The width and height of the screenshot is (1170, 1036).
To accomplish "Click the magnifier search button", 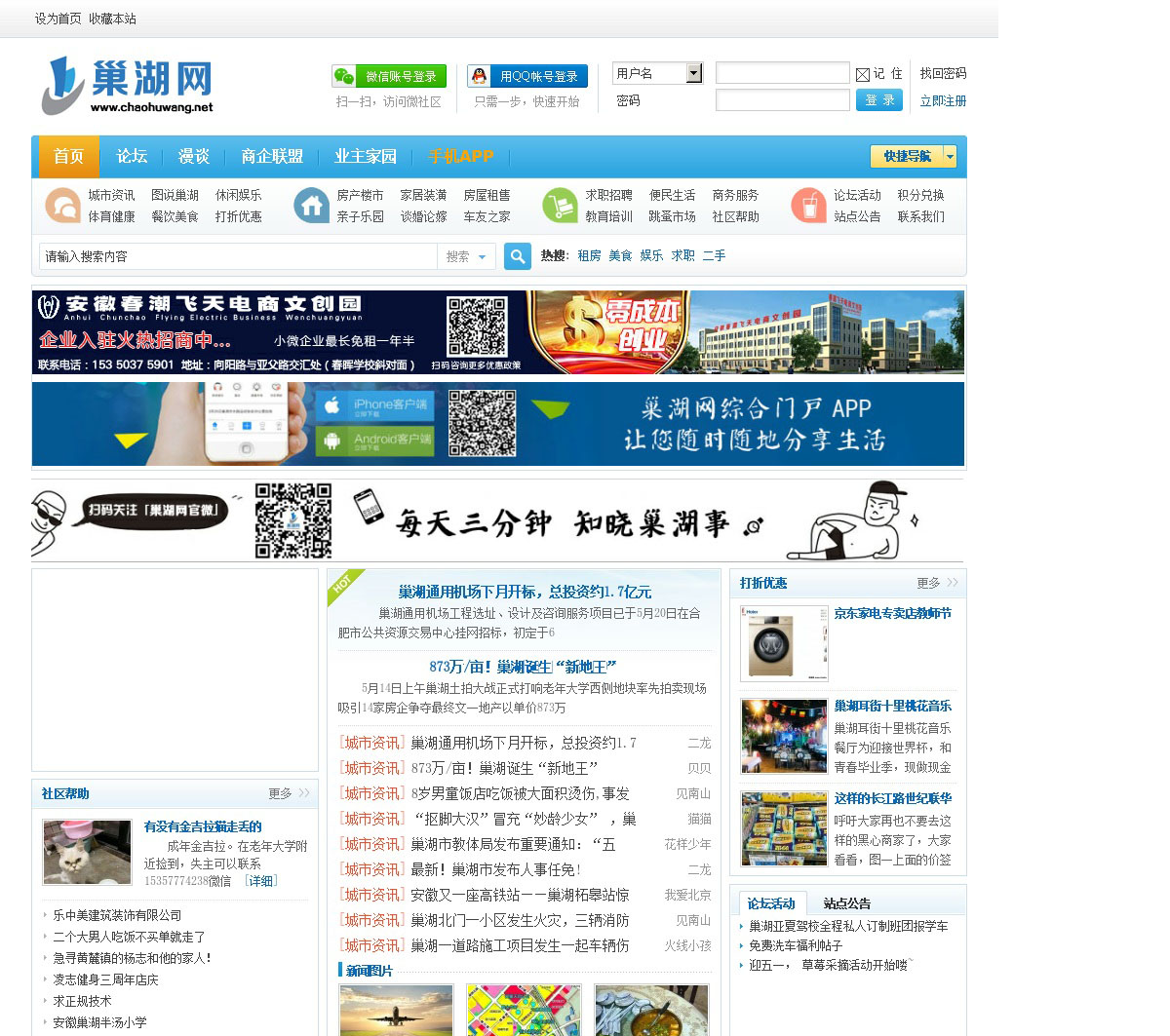I will (518, 256).
